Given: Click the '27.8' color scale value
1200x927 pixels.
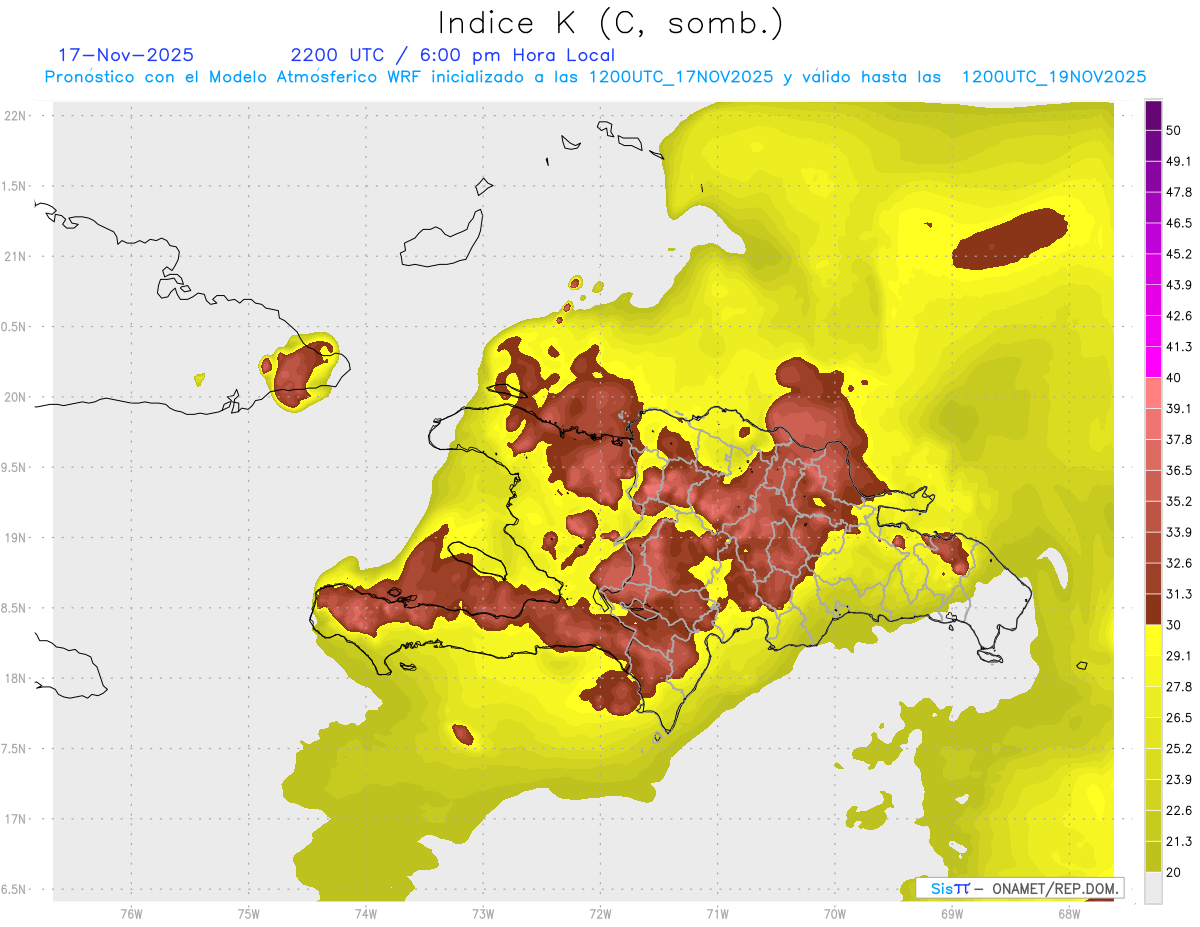Looking at the screenshot, I should click(x=1178, y=687).
